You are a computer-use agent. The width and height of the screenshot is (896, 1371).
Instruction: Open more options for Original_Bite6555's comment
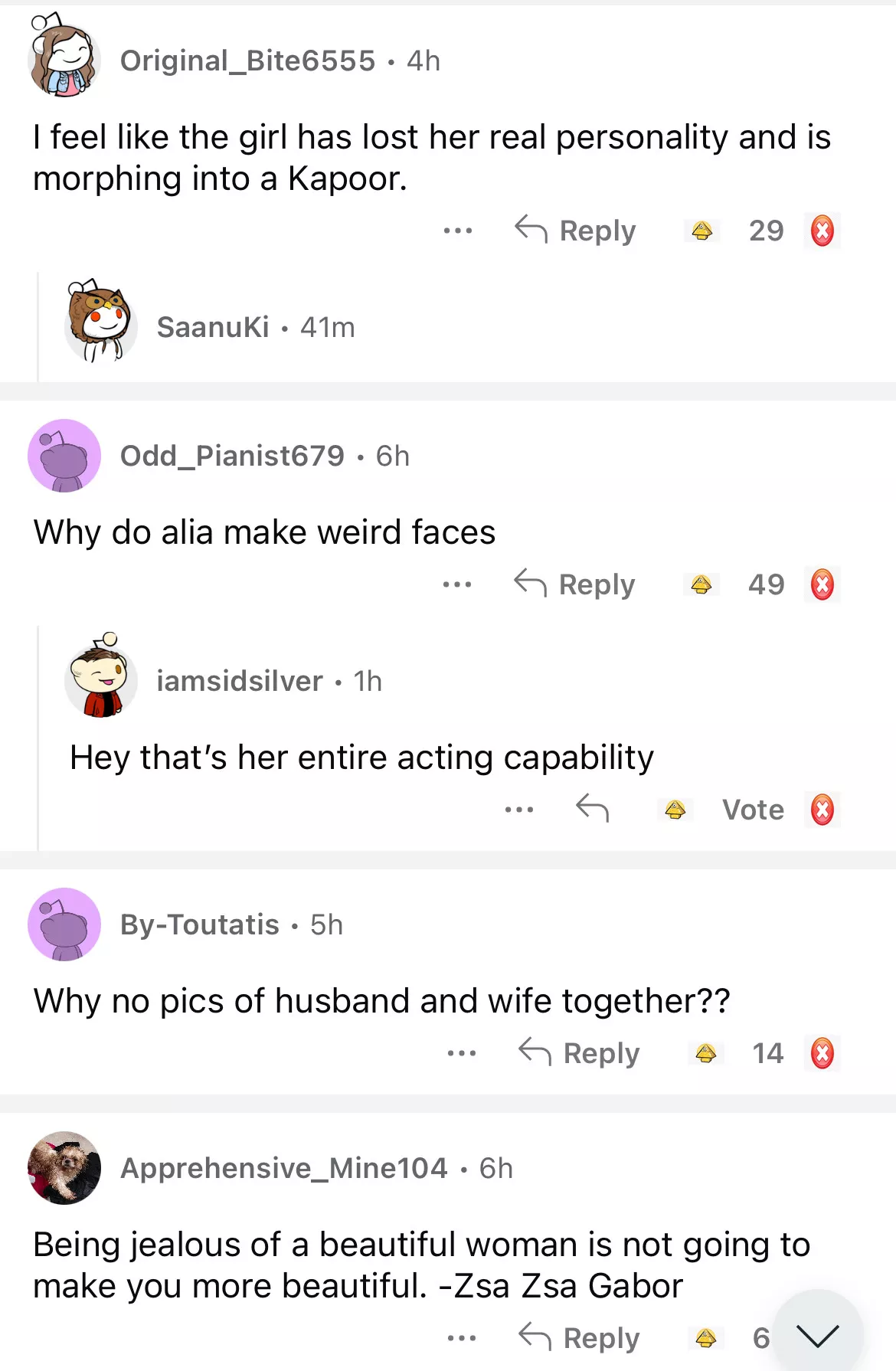coord(458,231)
